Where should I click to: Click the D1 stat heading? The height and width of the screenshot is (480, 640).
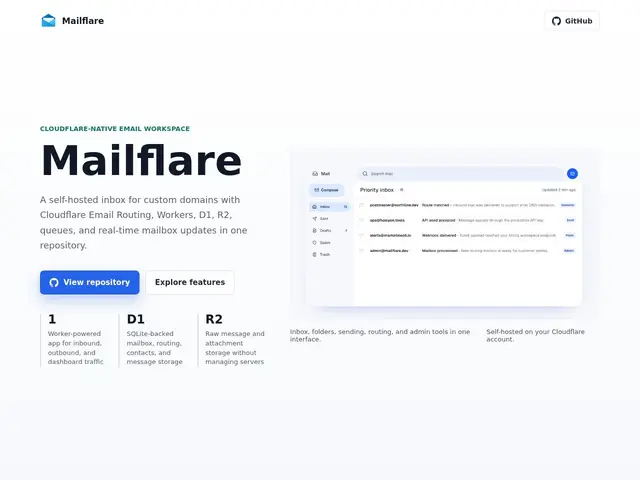click(136, 319)
